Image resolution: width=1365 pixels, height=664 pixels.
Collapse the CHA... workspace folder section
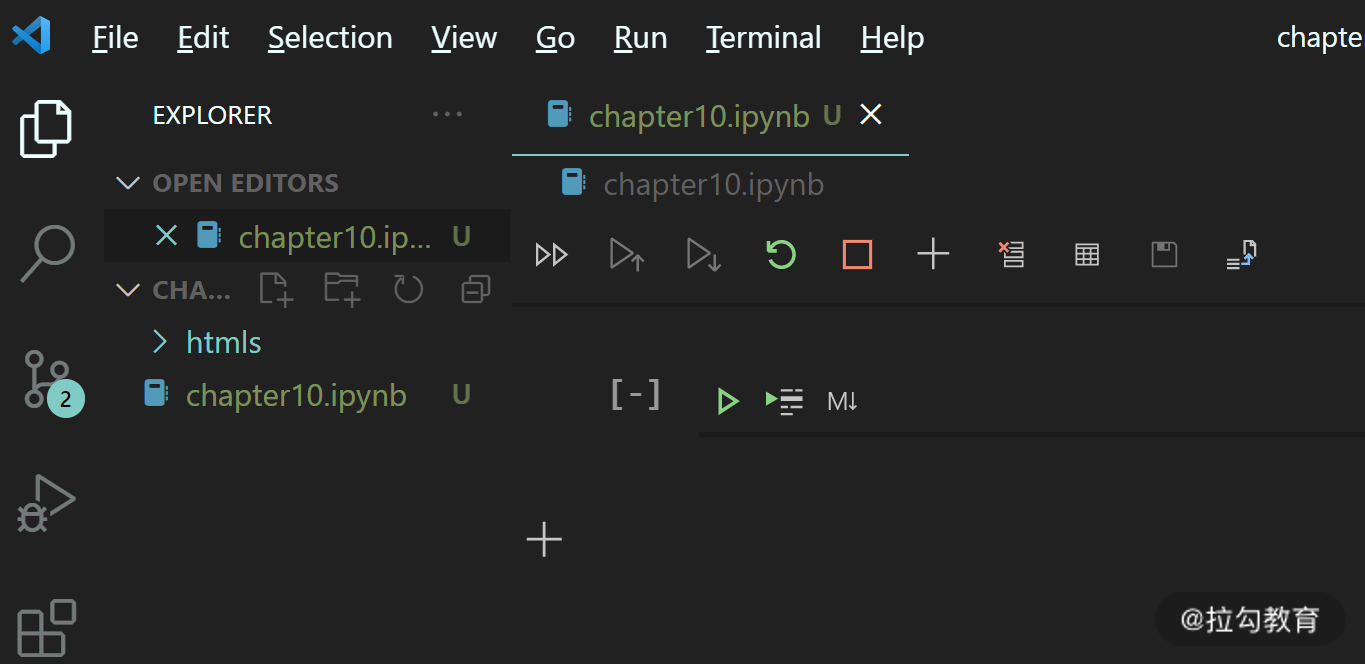coord(128,290)
